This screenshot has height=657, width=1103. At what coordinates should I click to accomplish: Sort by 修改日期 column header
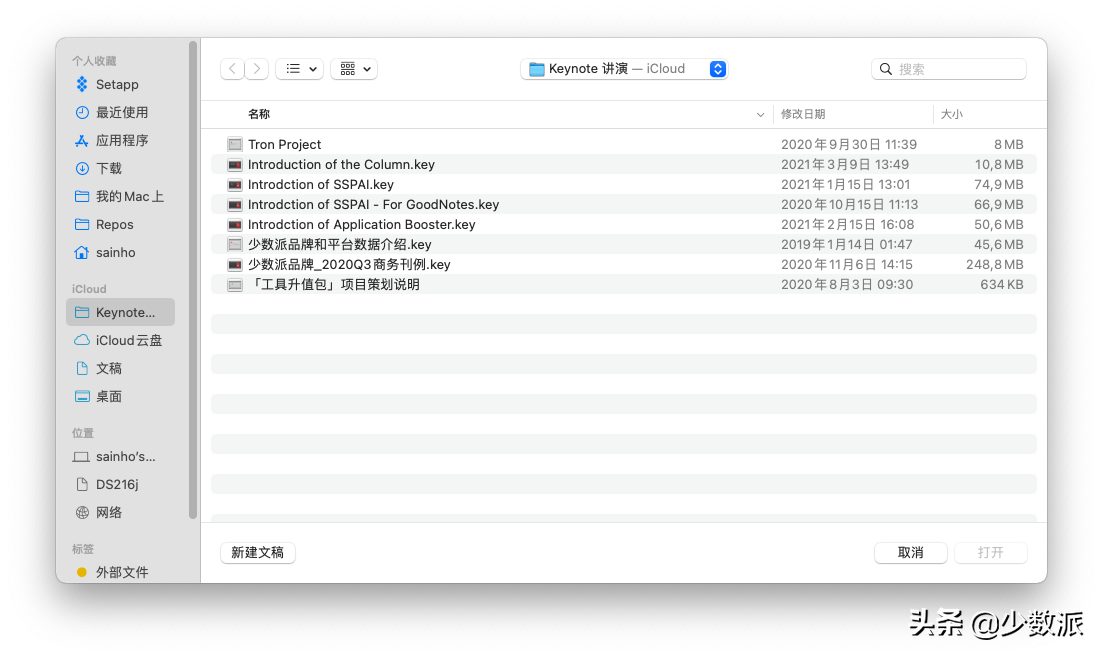[x=803, y=114]
